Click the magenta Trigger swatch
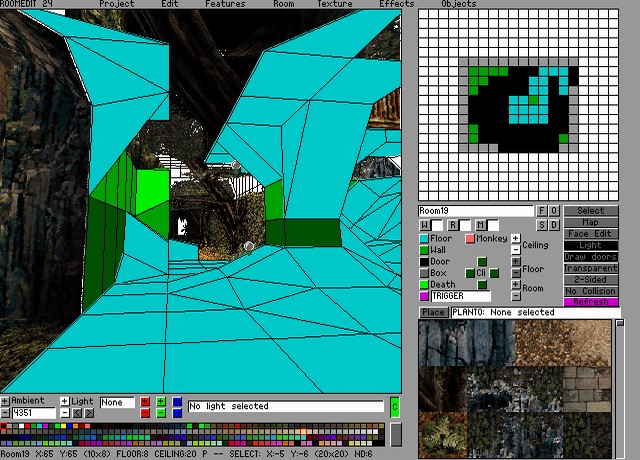This screenshot has height=460, width=640. [424, 297]
